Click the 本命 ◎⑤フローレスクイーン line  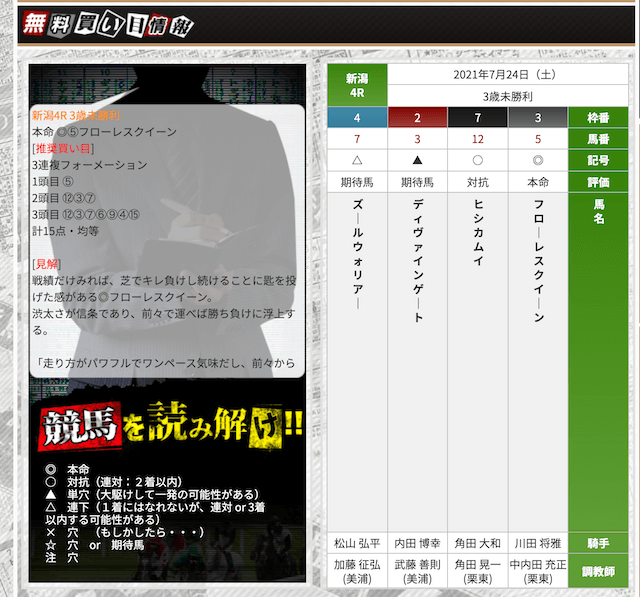[x=104, y=132]
